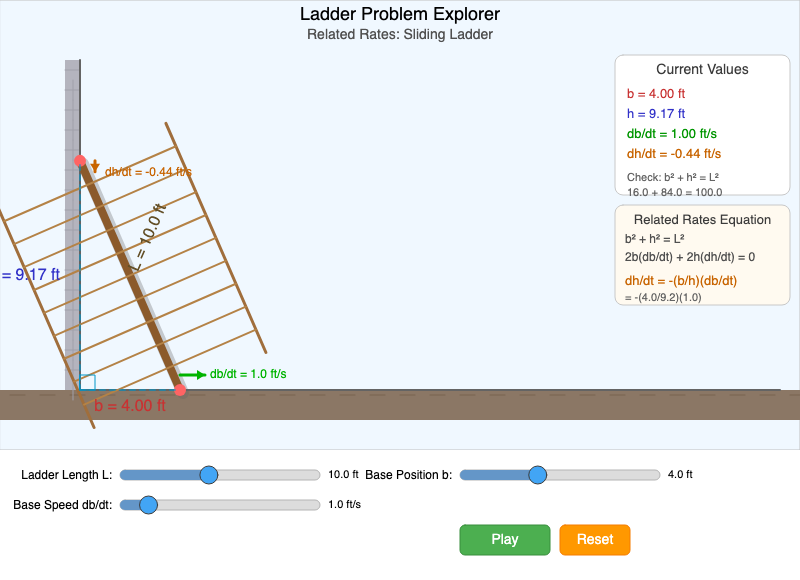Click the Base Speed db/dt slider handle
Screen dimensions: 800x580
(x=149, y=505)
